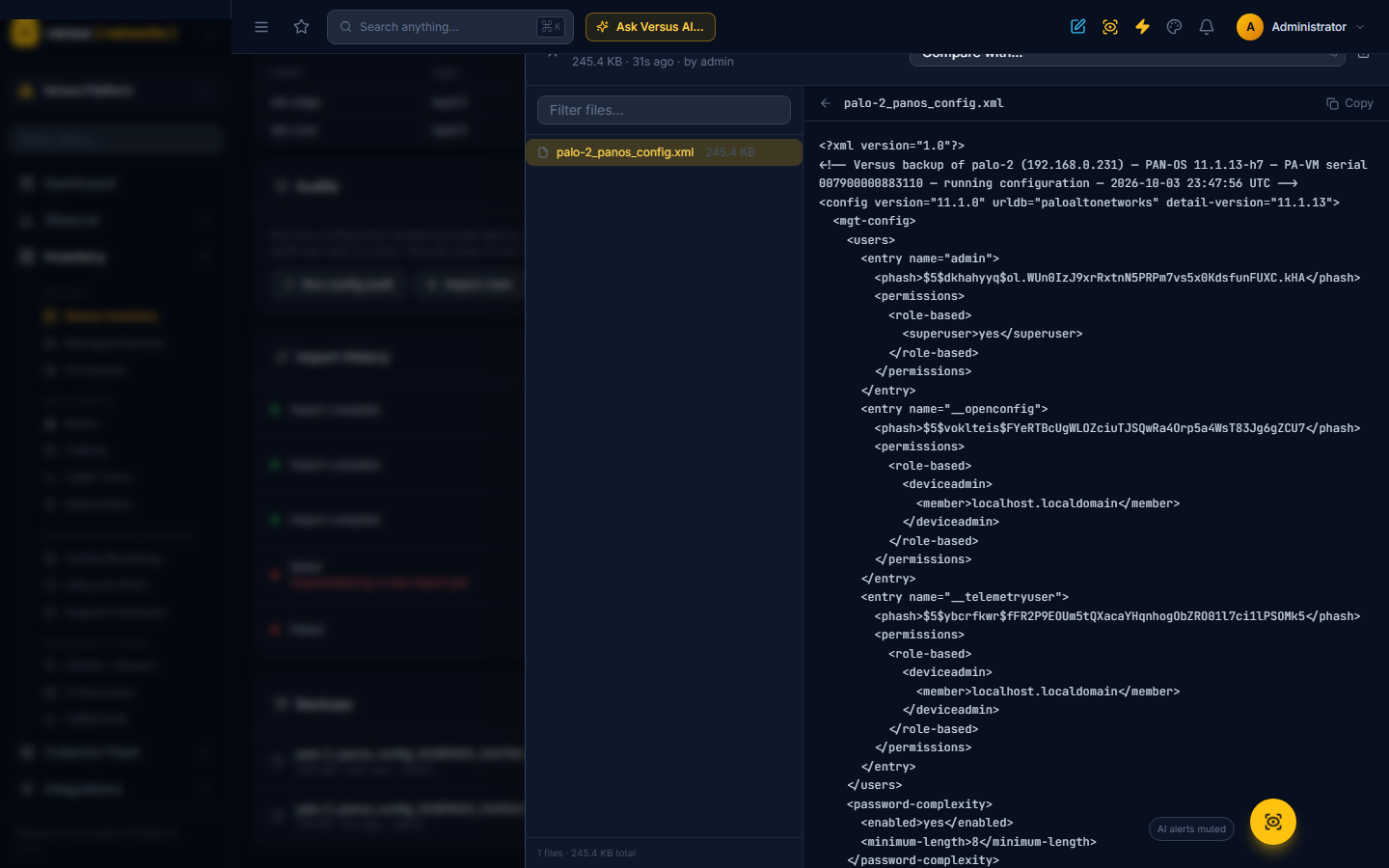
Task: Expand the Administrator user dropdown
Action: click(x=1360, y=27)
